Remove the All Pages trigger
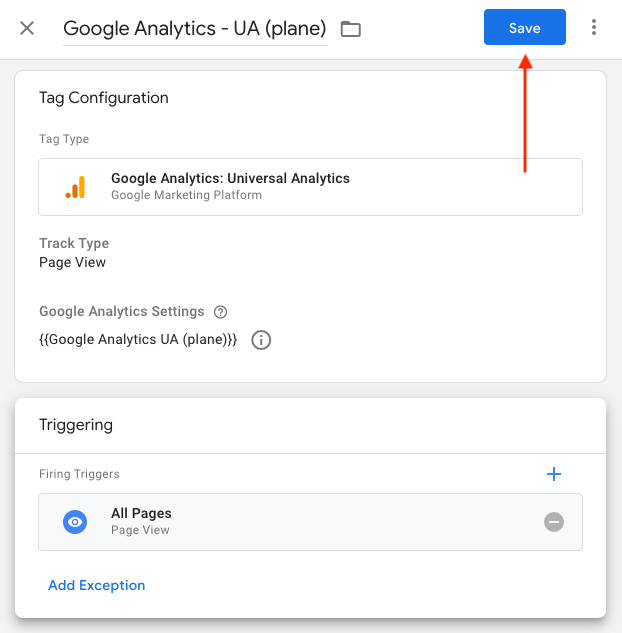Screen dimensions: 622x633 click(554, 522)
